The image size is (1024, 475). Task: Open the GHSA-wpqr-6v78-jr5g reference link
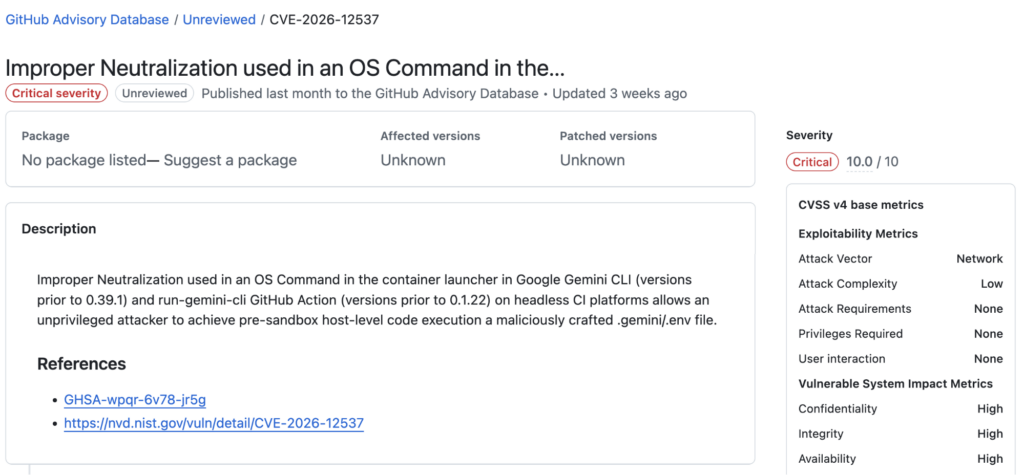point(135,399)
